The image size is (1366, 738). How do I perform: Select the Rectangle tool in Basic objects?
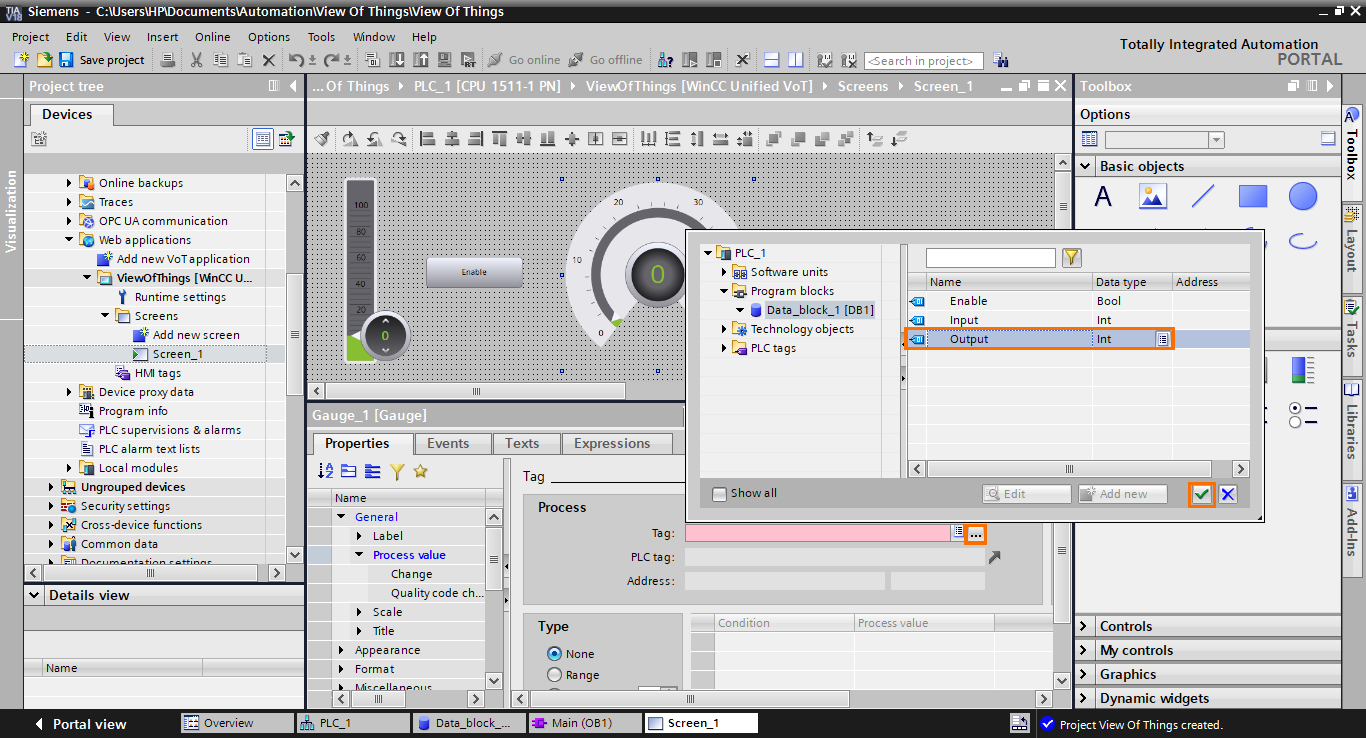tap(1253, 196)
